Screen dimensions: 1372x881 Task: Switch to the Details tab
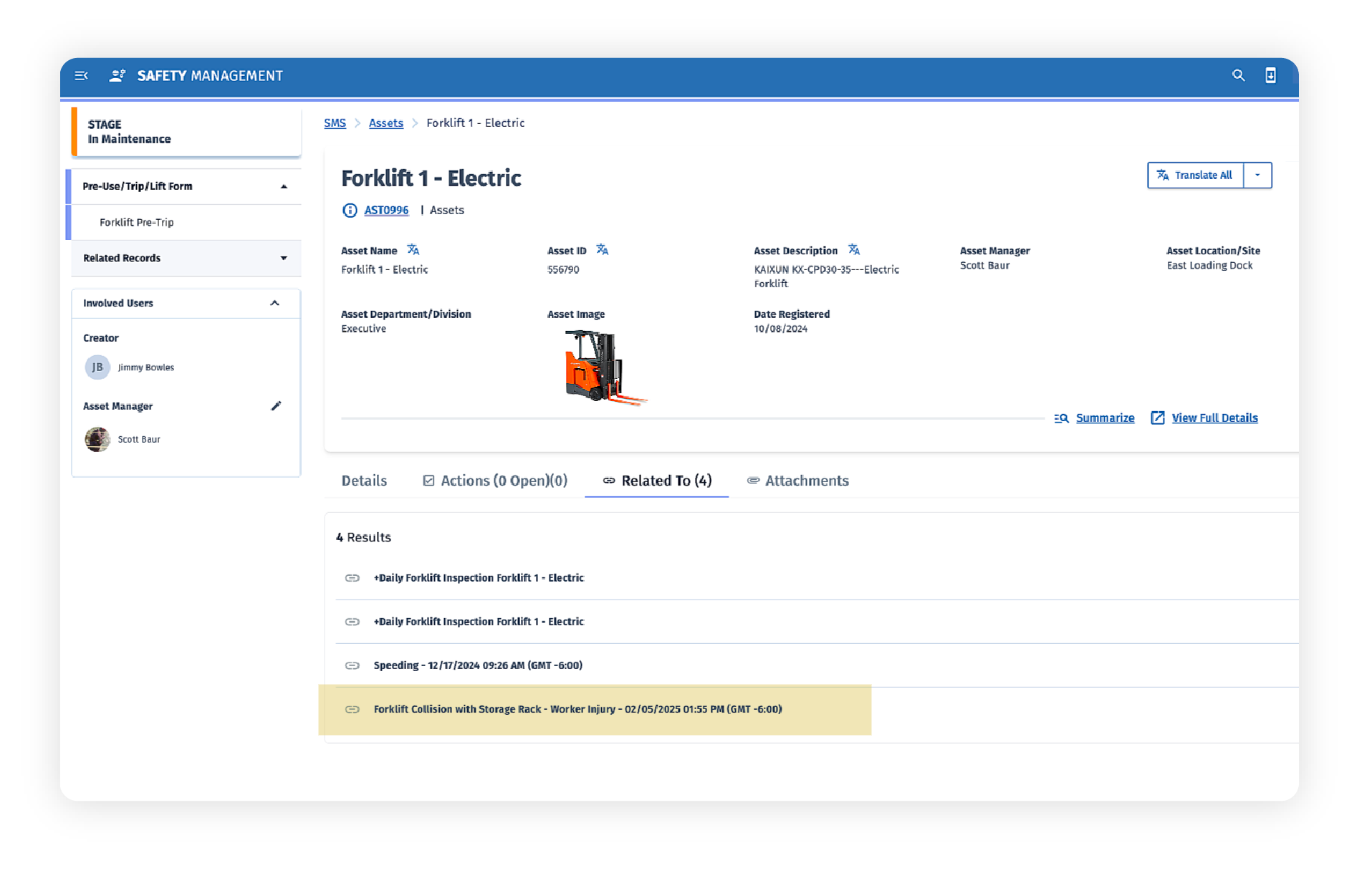(x=364, y=481)
